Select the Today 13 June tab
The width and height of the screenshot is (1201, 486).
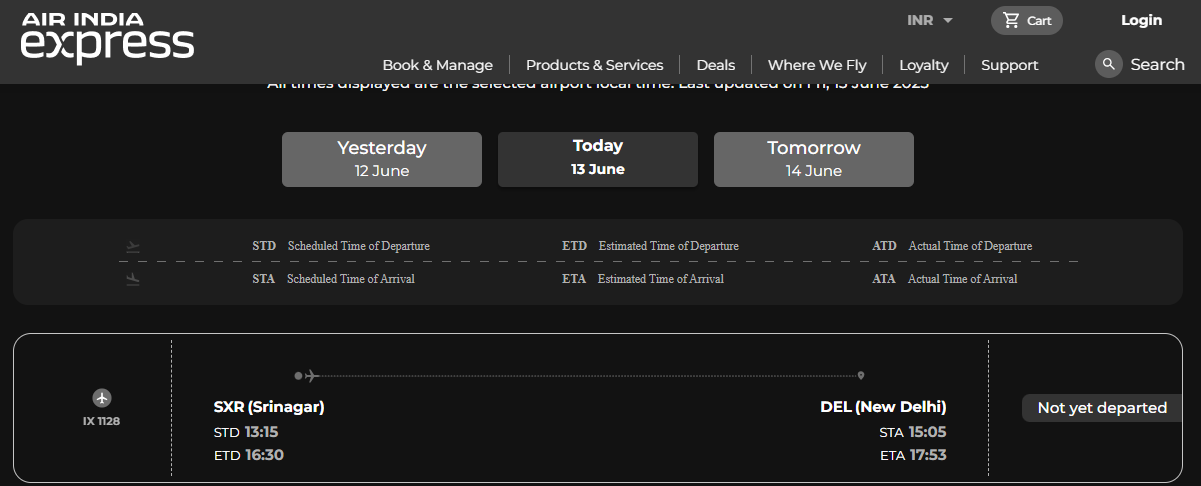pos(598,159)
